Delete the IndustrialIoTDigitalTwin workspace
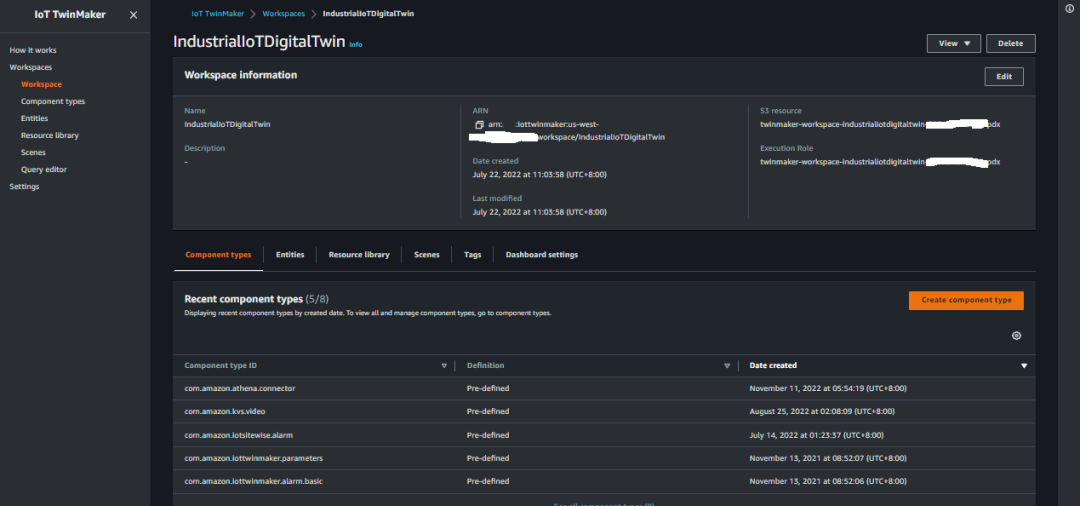This screenshot has width=1080, height=506. 1010,43
